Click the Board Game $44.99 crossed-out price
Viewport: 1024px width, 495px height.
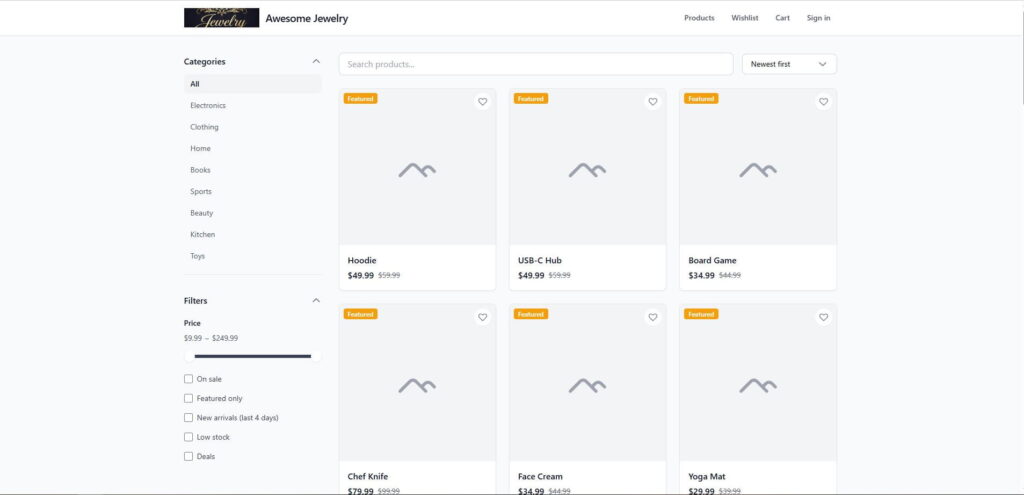[730, 276]
